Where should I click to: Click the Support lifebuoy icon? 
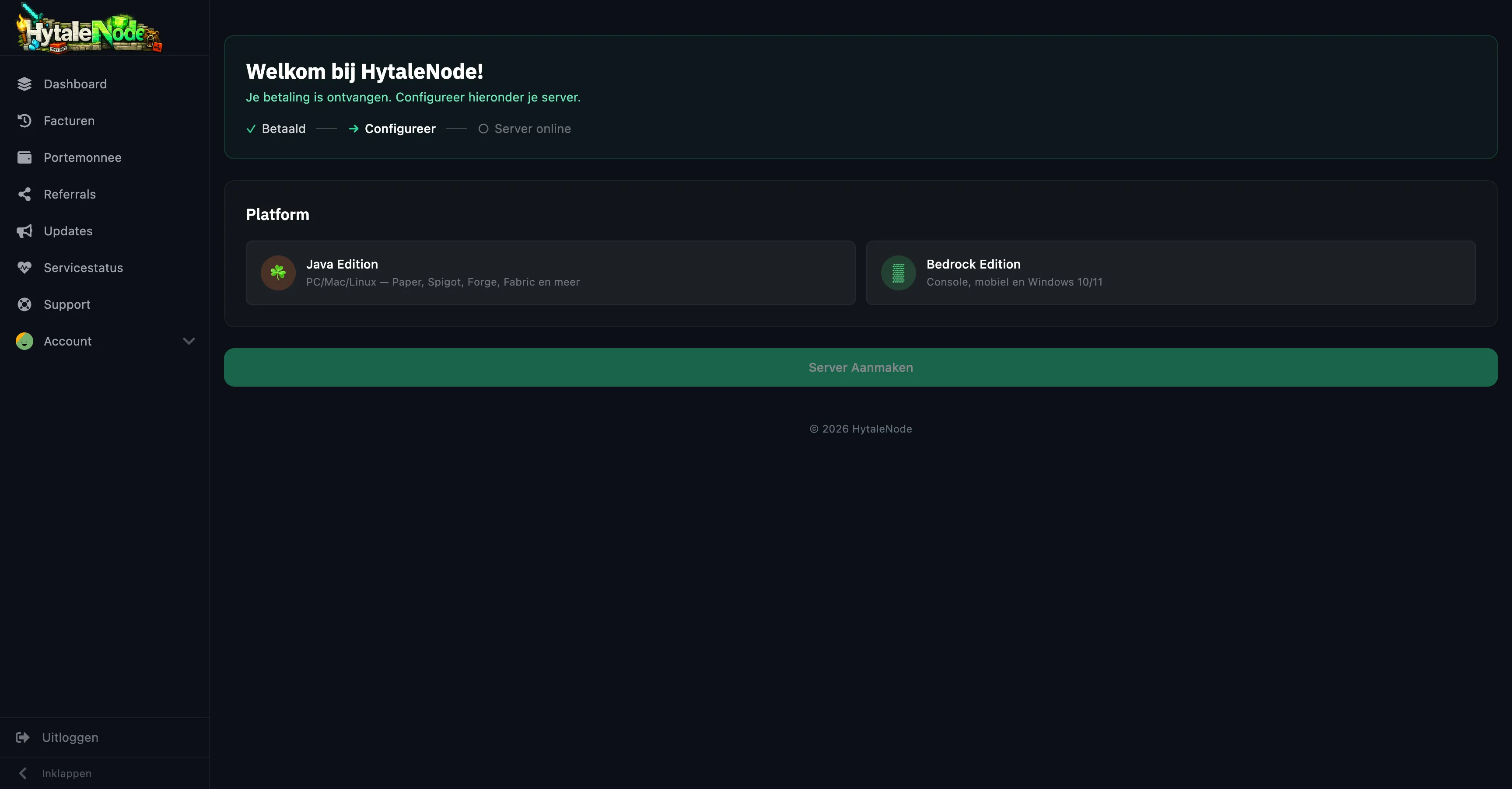coord(24,304)
